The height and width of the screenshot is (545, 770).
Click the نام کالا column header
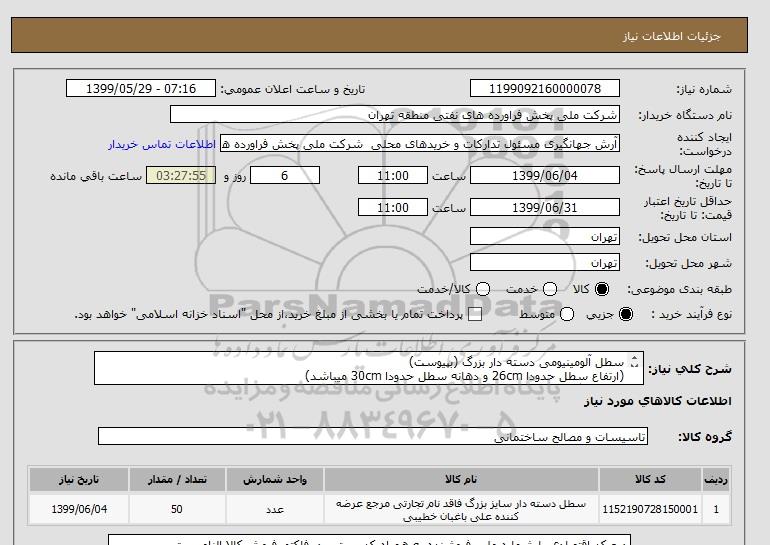(461, 479)
